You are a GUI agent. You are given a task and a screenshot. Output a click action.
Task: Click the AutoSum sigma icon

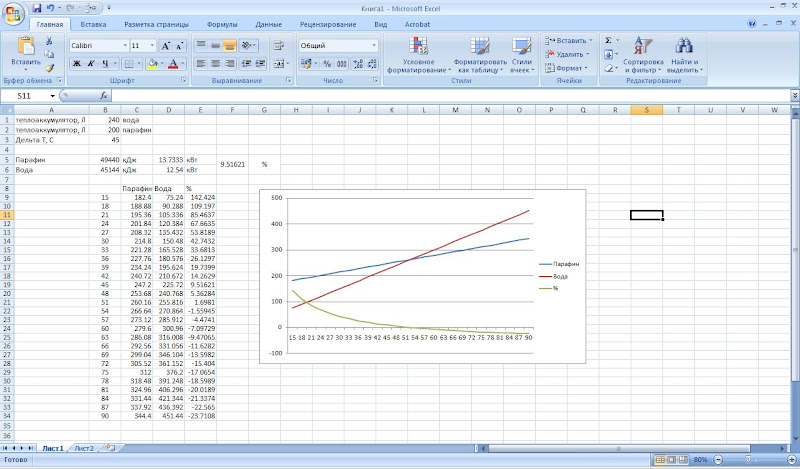pos(607,40)
